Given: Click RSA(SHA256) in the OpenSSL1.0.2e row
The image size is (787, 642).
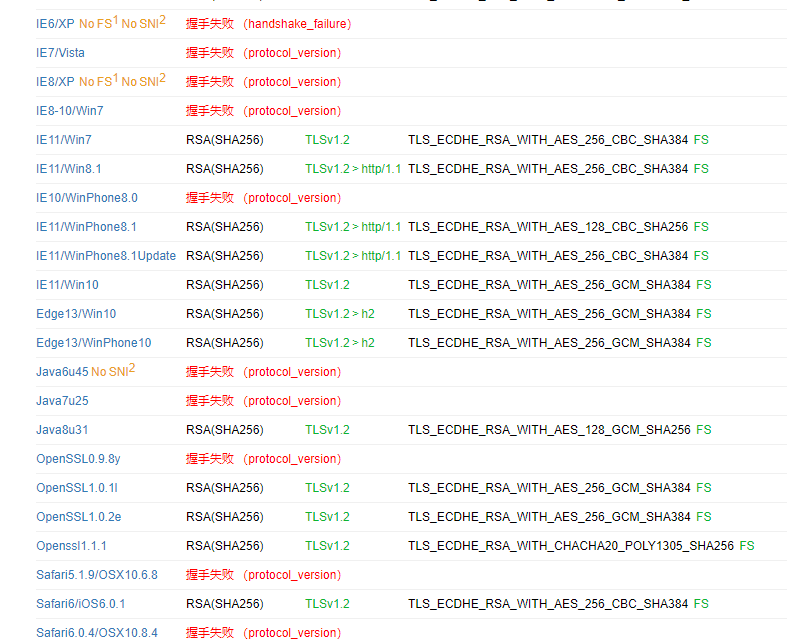Looking at the screenshot, I should pyautogui.click(x=225, y=517).
